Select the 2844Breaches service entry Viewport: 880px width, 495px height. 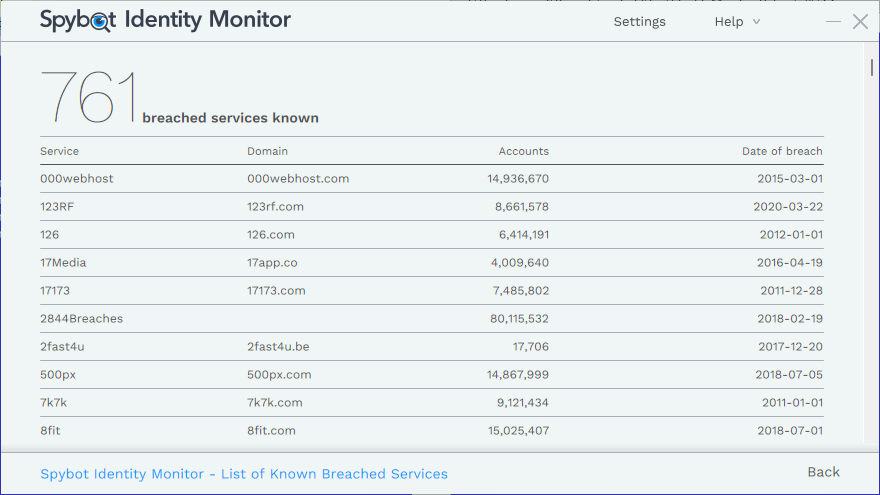(81, 319)
